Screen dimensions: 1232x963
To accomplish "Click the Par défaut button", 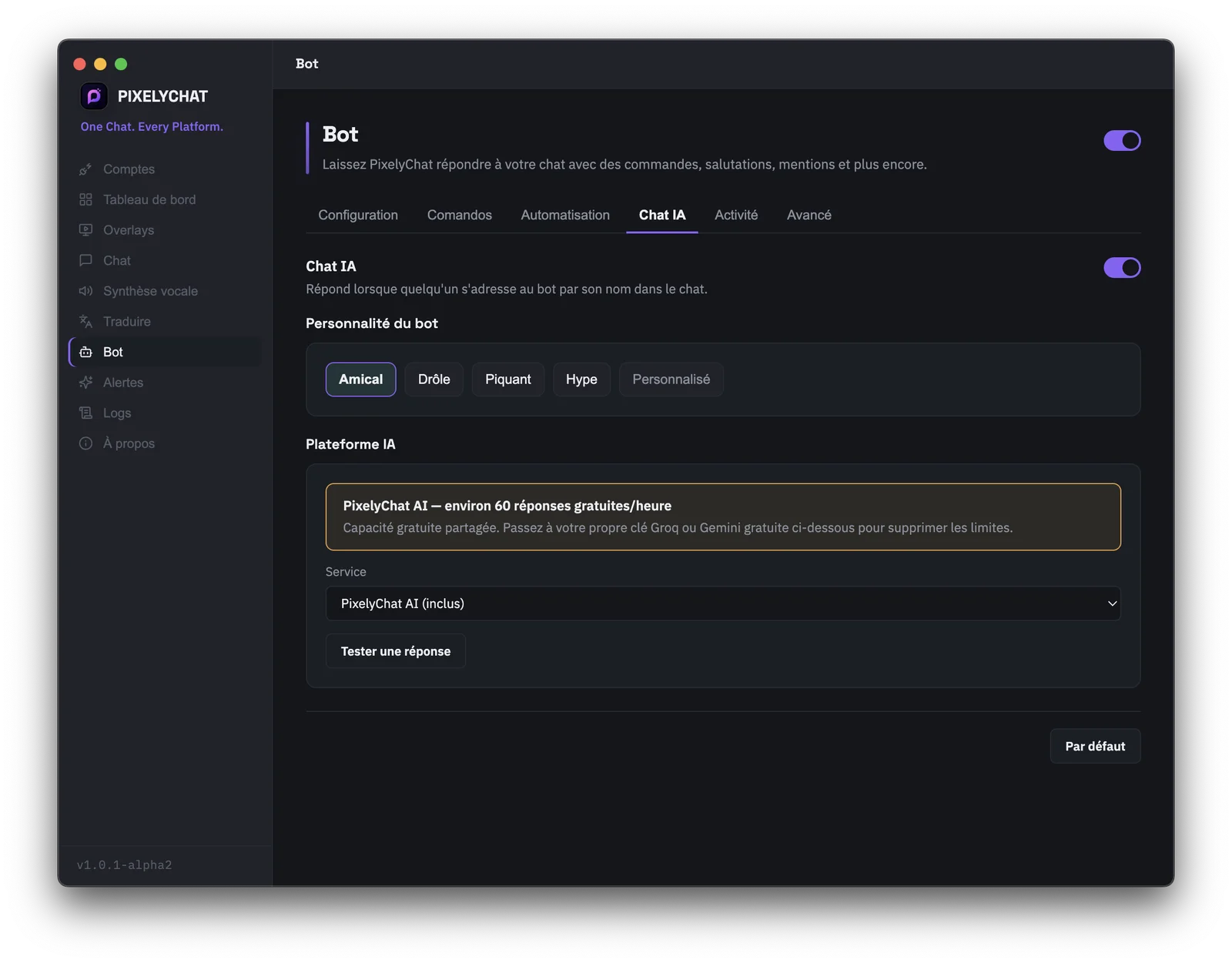I will click(1095, 746).
